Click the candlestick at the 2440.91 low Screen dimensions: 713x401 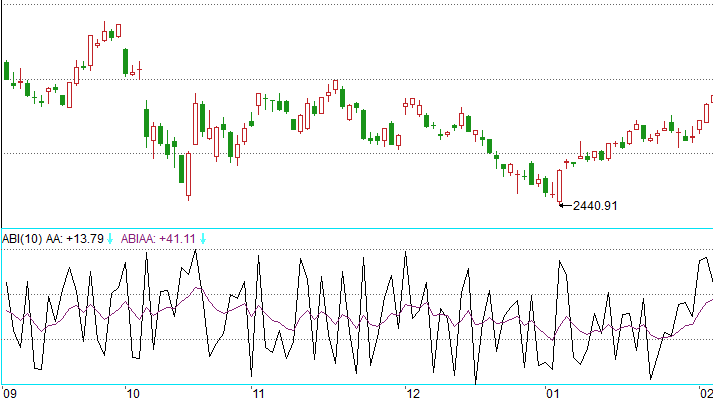coord(559,185)
